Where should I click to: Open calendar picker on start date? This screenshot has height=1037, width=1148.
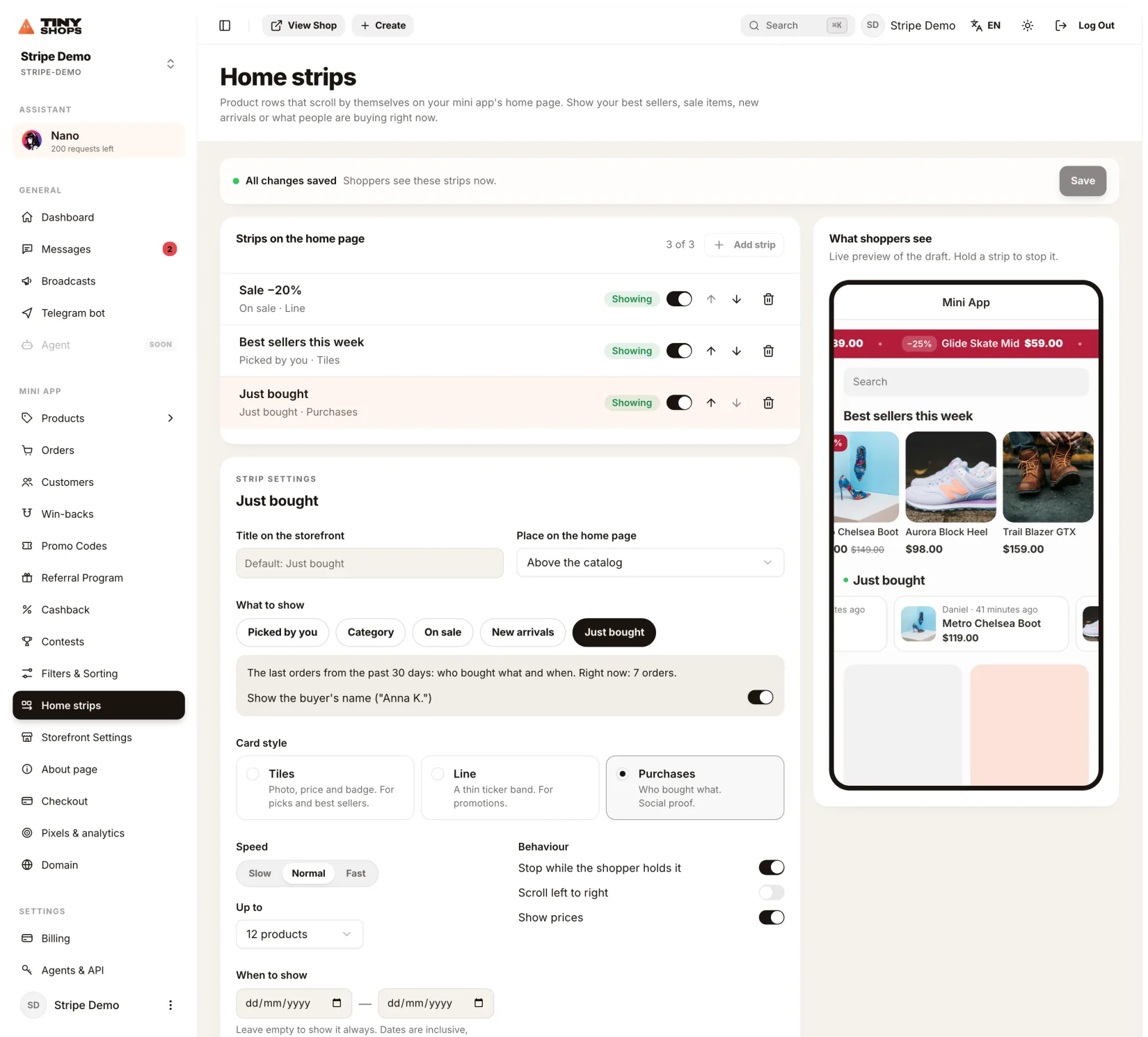coord(337,1003)
